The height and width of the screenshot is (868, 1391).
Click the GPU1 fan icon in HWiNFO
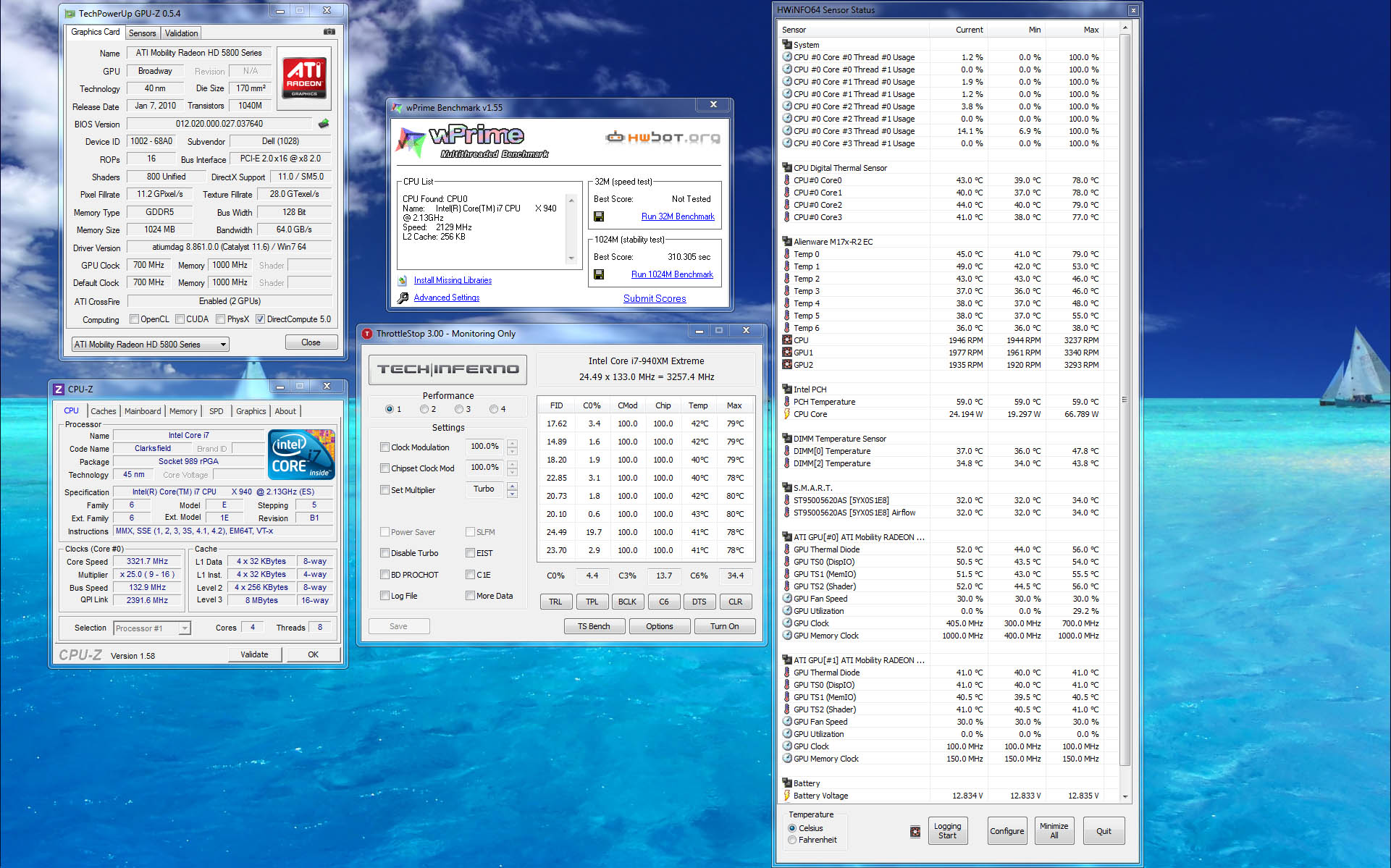coord(787,352)
